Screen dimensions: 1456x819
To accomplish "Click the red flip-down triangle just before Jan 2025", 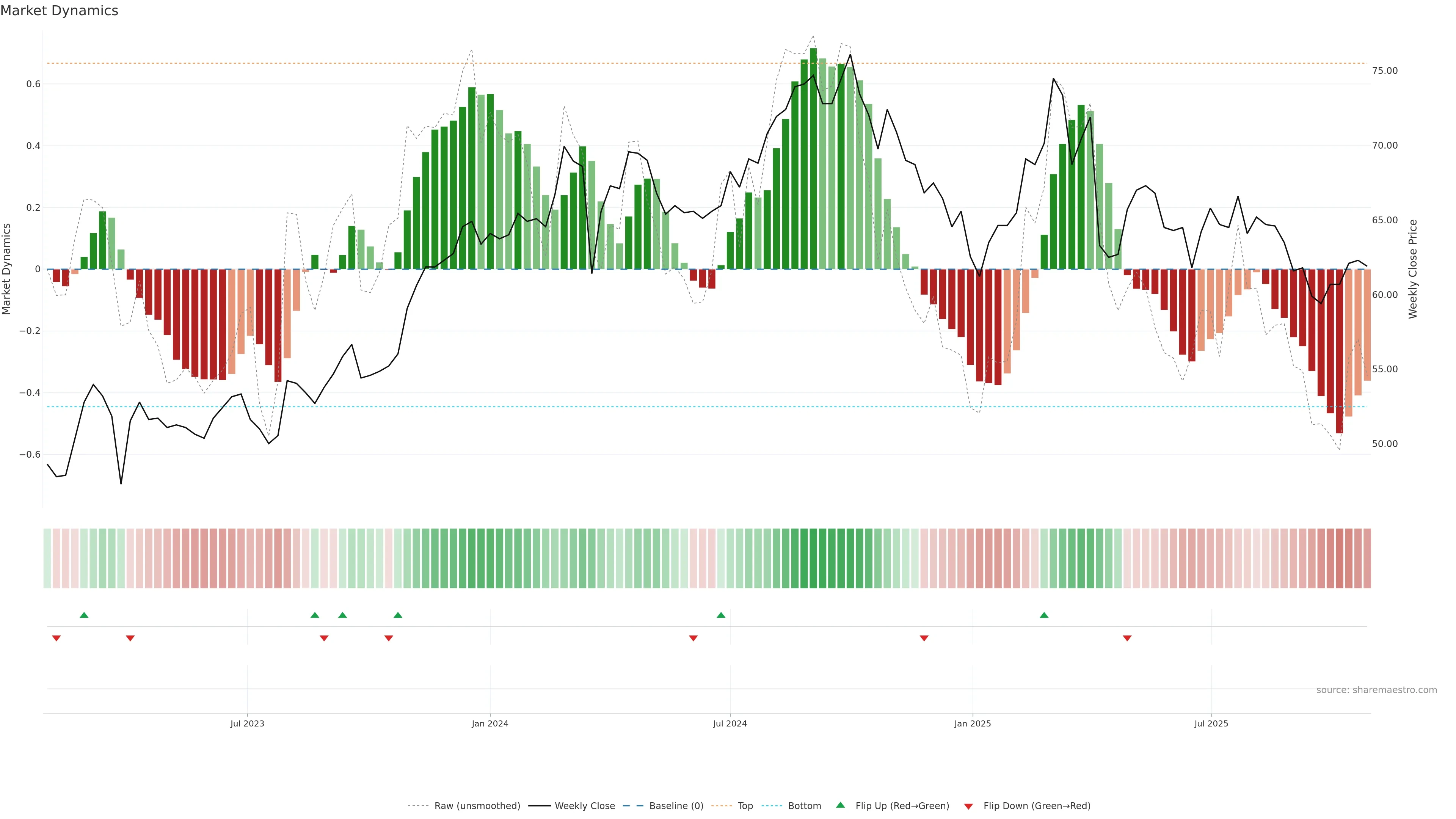I will [924, 638].
